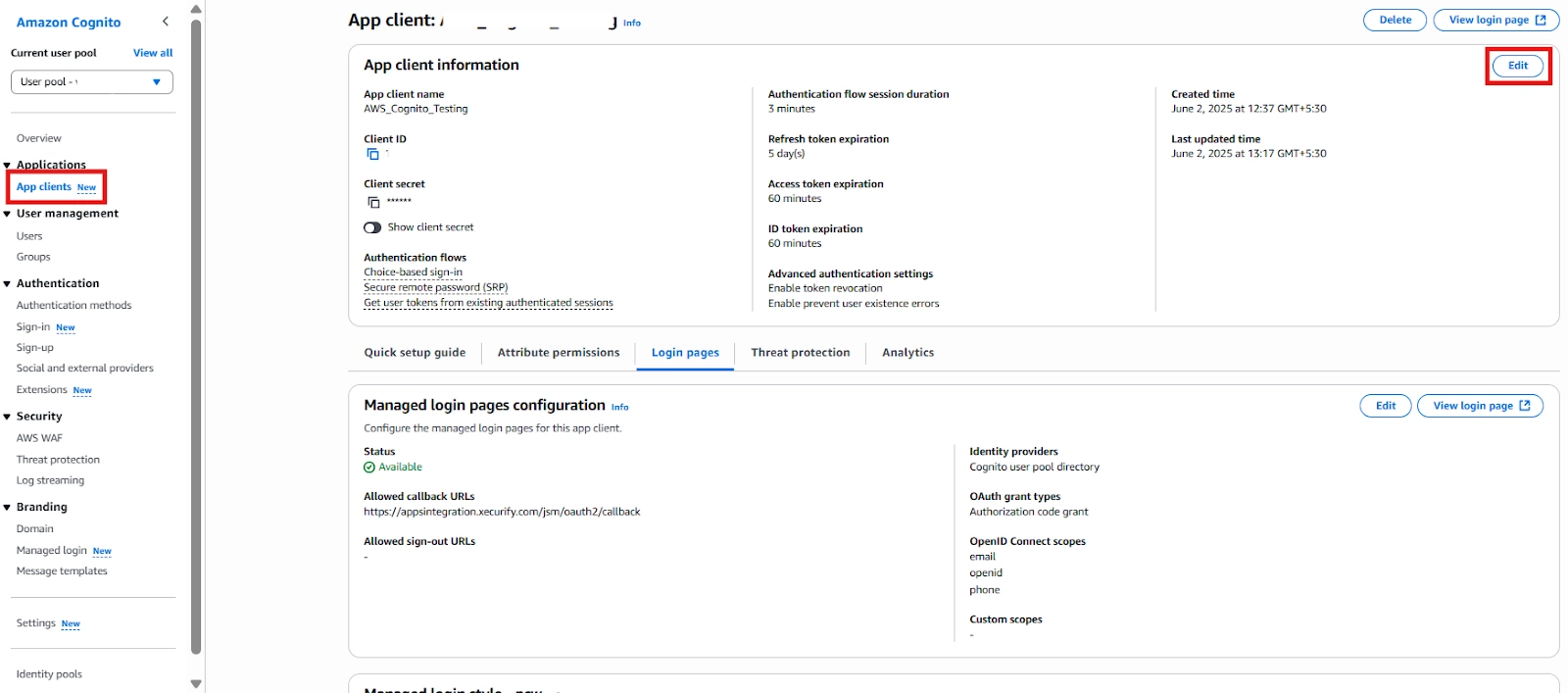Open Sign-in settings in sidebar
The image size is (1568, 693).
click(x=33, y=327)
